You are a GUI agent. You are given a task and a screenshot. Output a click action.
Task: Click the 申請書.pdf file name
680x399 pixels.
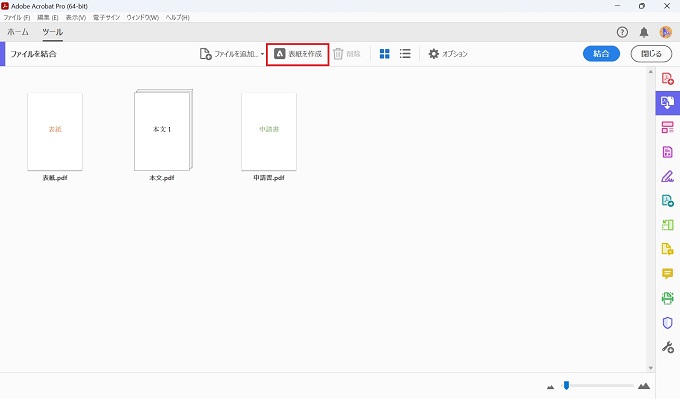click(269, 178)
